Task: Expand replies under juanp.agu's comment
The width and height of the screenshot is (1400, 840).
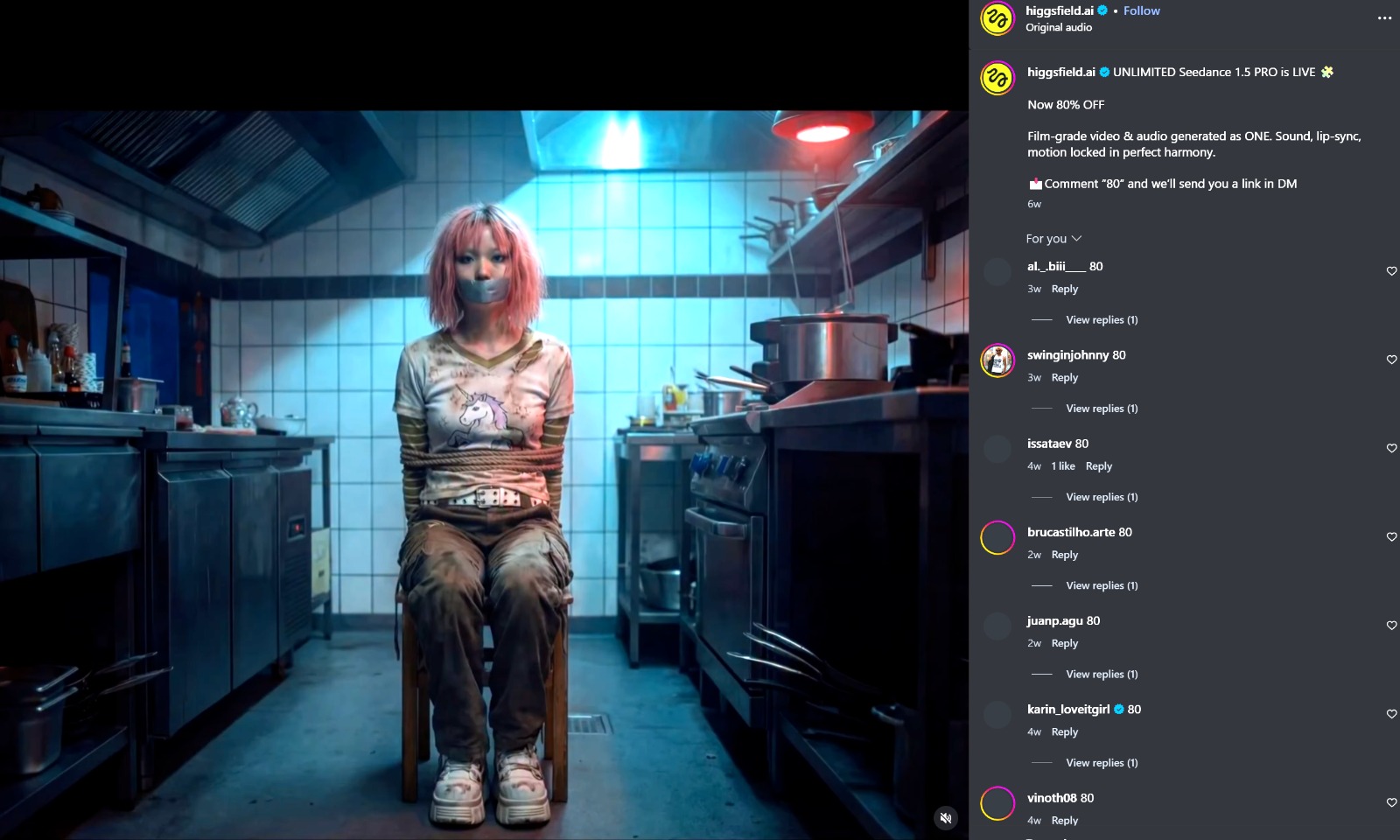Action: coord(1102,674)
